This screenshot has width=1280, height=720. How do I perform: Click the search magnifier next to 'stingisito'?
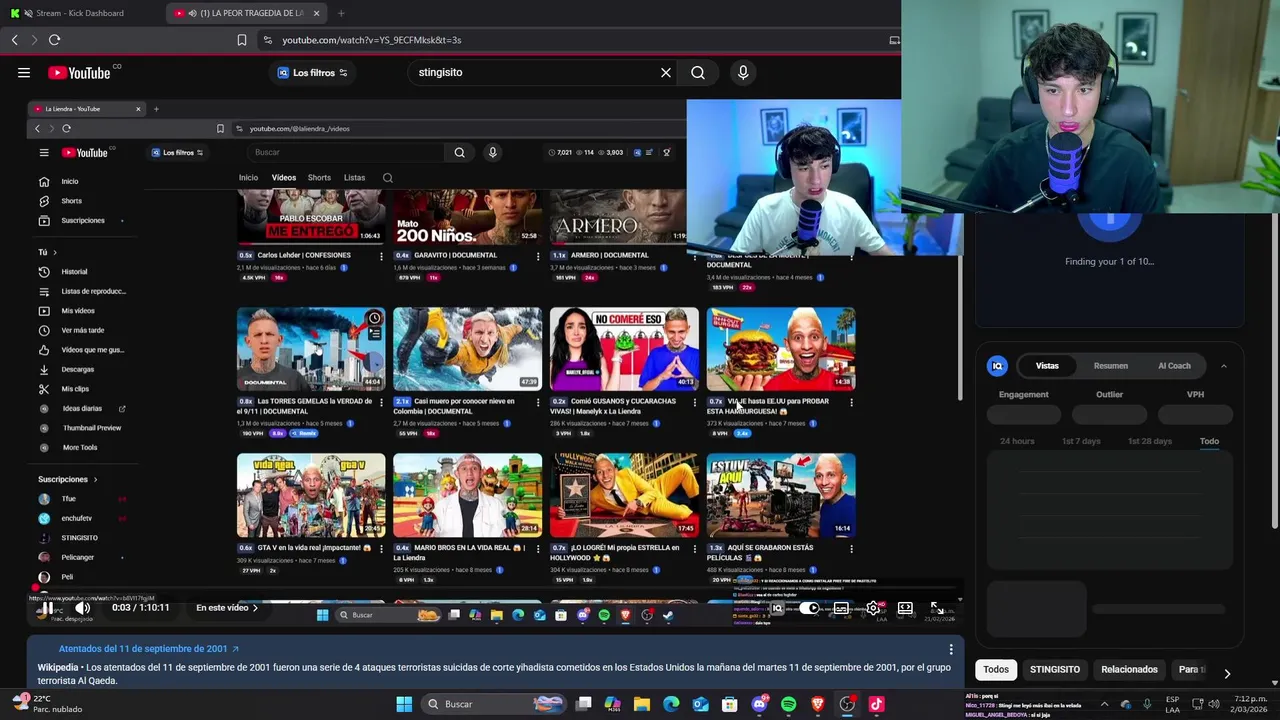coord(698,72)
